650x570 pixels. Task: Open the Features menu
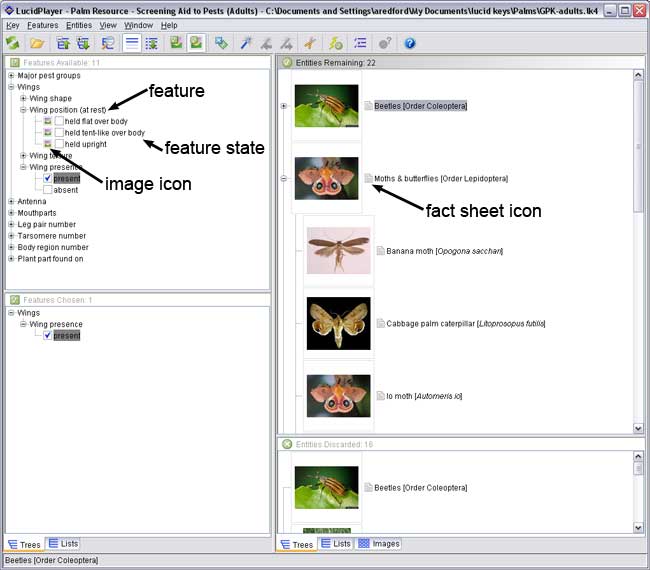(x=42, y=25)
